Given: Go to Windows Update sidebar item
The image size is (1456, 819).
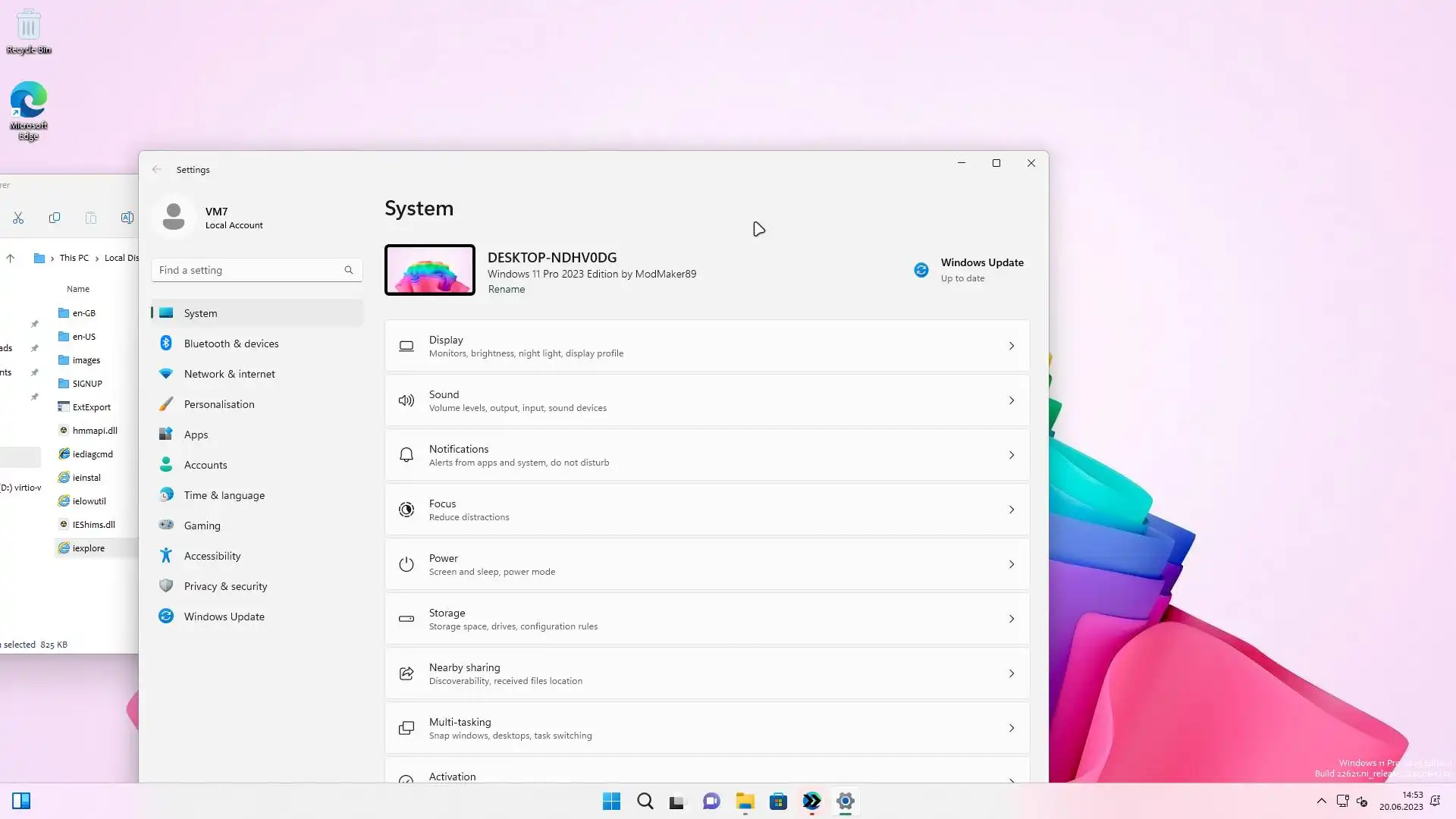Looking at the screenshot, I should [x=224, y=617].
